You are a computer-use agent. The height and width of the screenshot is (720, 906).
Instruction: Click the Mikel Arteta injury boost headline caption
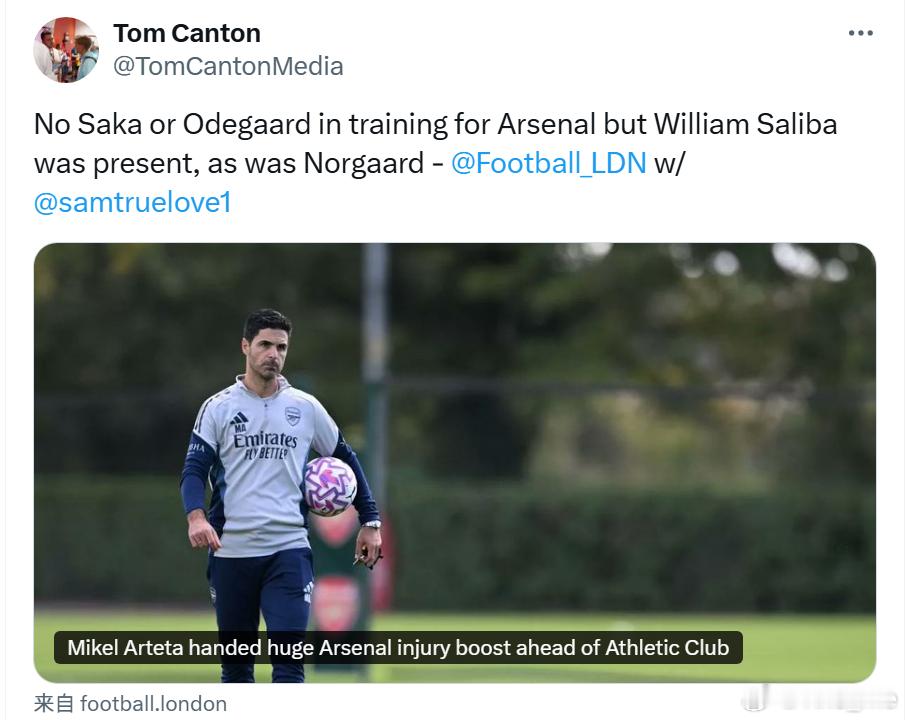(x=398, y=648)
